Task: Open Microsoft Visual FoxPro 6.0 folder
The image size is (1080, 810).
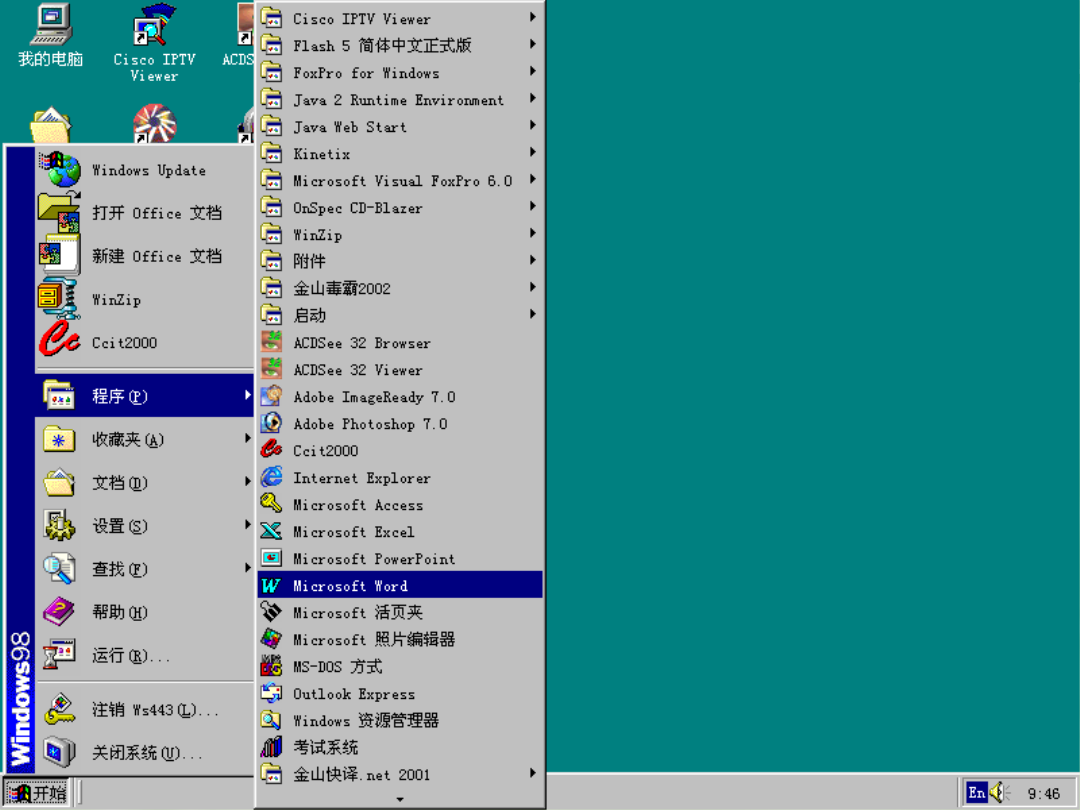Action: pos(399,180)
